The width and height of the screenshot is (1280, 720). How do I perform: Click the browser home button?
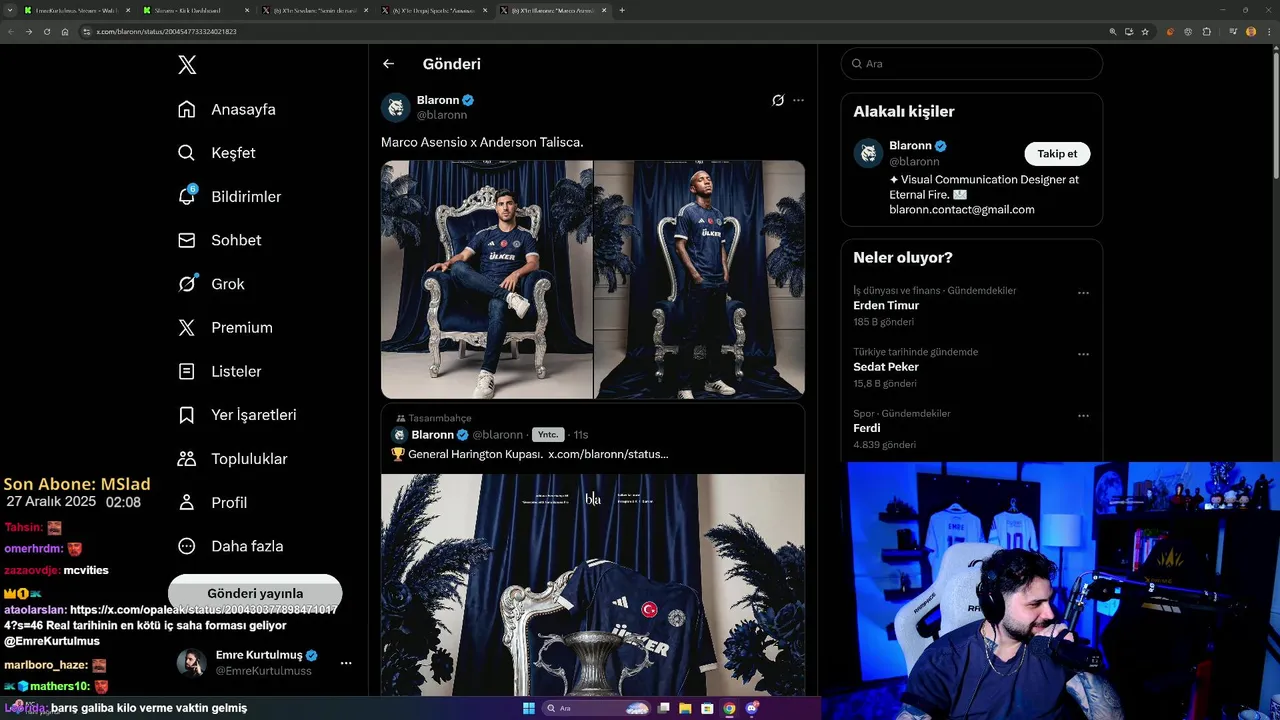point(65,32)
